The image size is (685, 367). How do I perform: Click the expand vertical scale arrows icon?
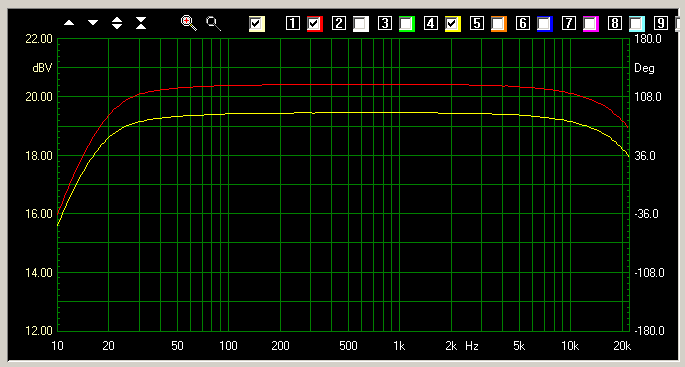(117, 23)
